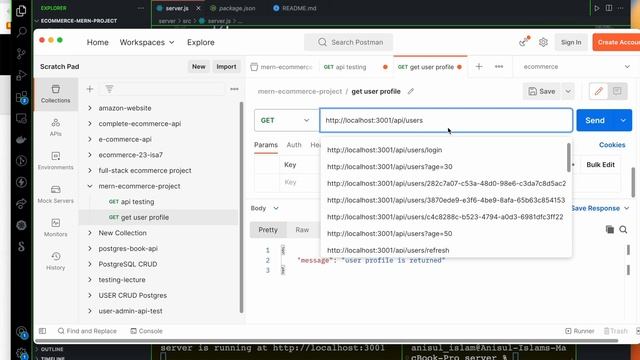This screenshot has width=640, height=360.
Task: Click the Search Postman field
Action: [349, 42]
